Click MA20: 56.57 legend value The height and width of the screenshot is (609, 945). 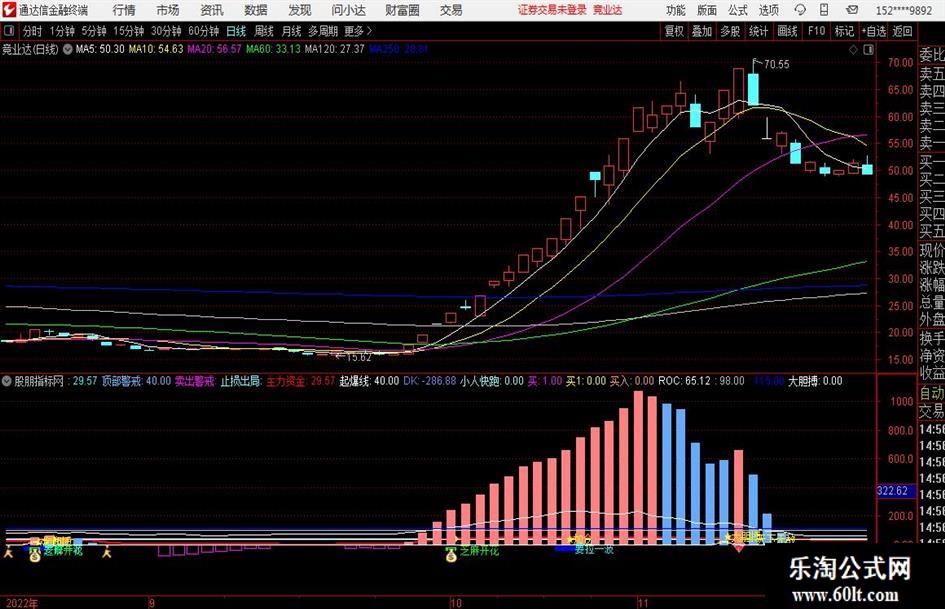(x=215, y=49)
